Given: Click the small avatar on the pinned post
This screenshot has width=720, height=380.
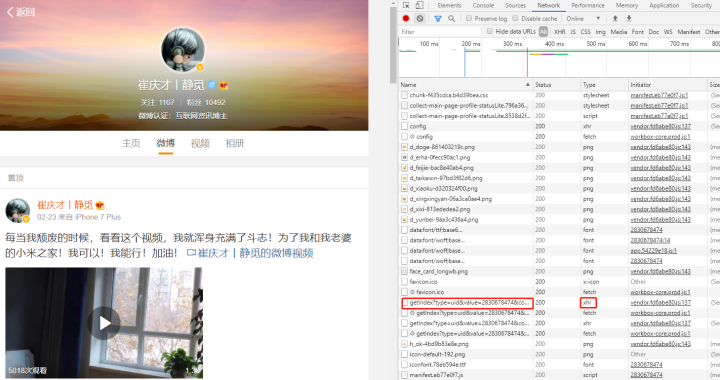Looking at the screenshot, I should pyautogui.click(x=17, y=210).
